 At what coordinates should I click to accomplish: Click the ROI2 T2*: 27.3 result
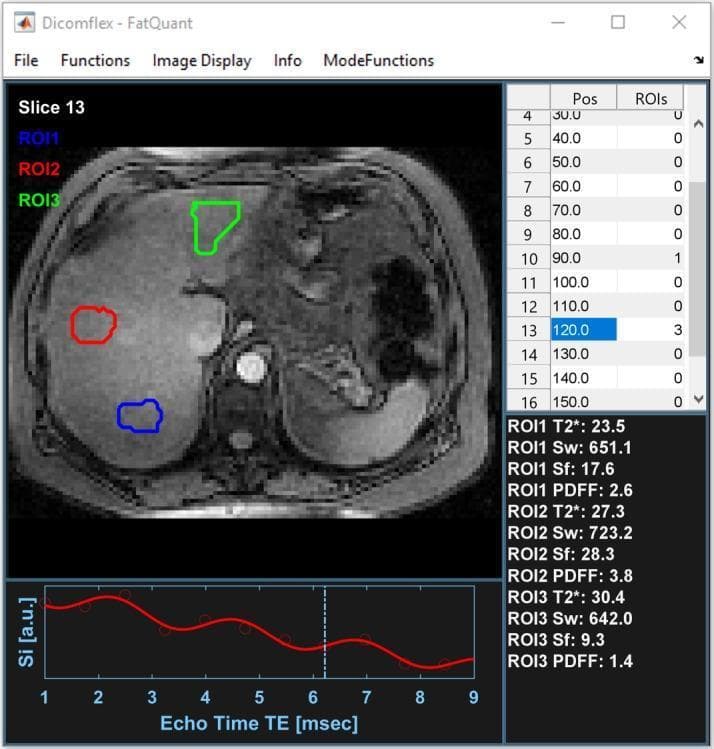[566, 512]
